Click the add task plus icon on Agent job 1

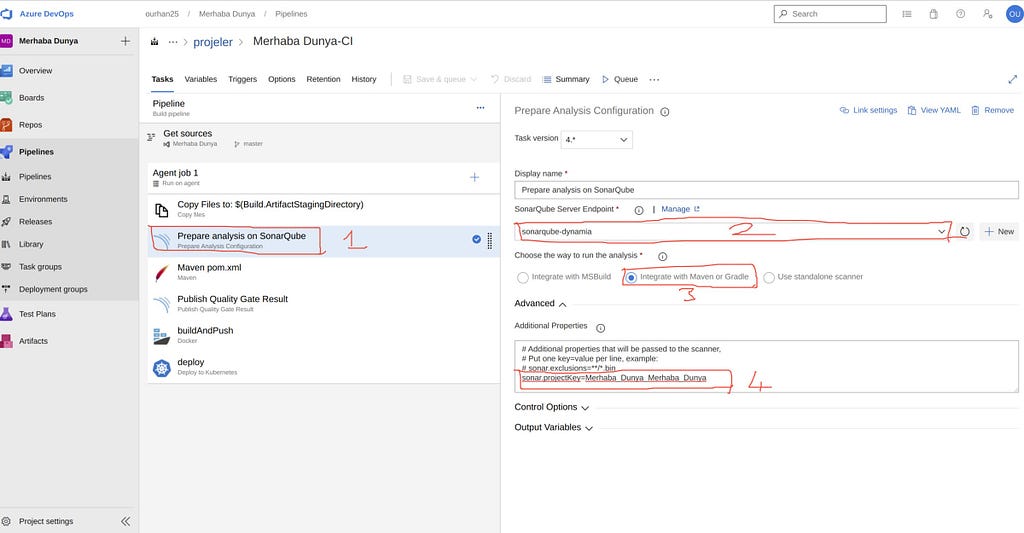(475, 177)
